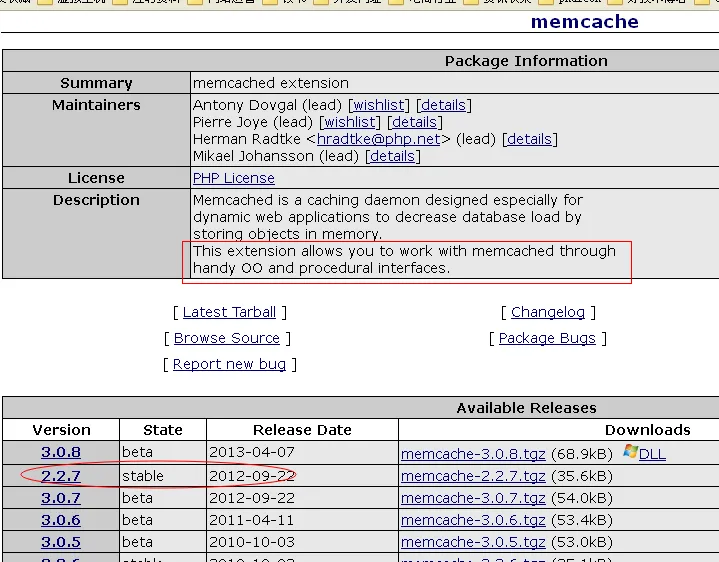The width and height of the screenshot is (719, 562).
Task: Click the Available Releases header
Action: click(x=526, y=408)
